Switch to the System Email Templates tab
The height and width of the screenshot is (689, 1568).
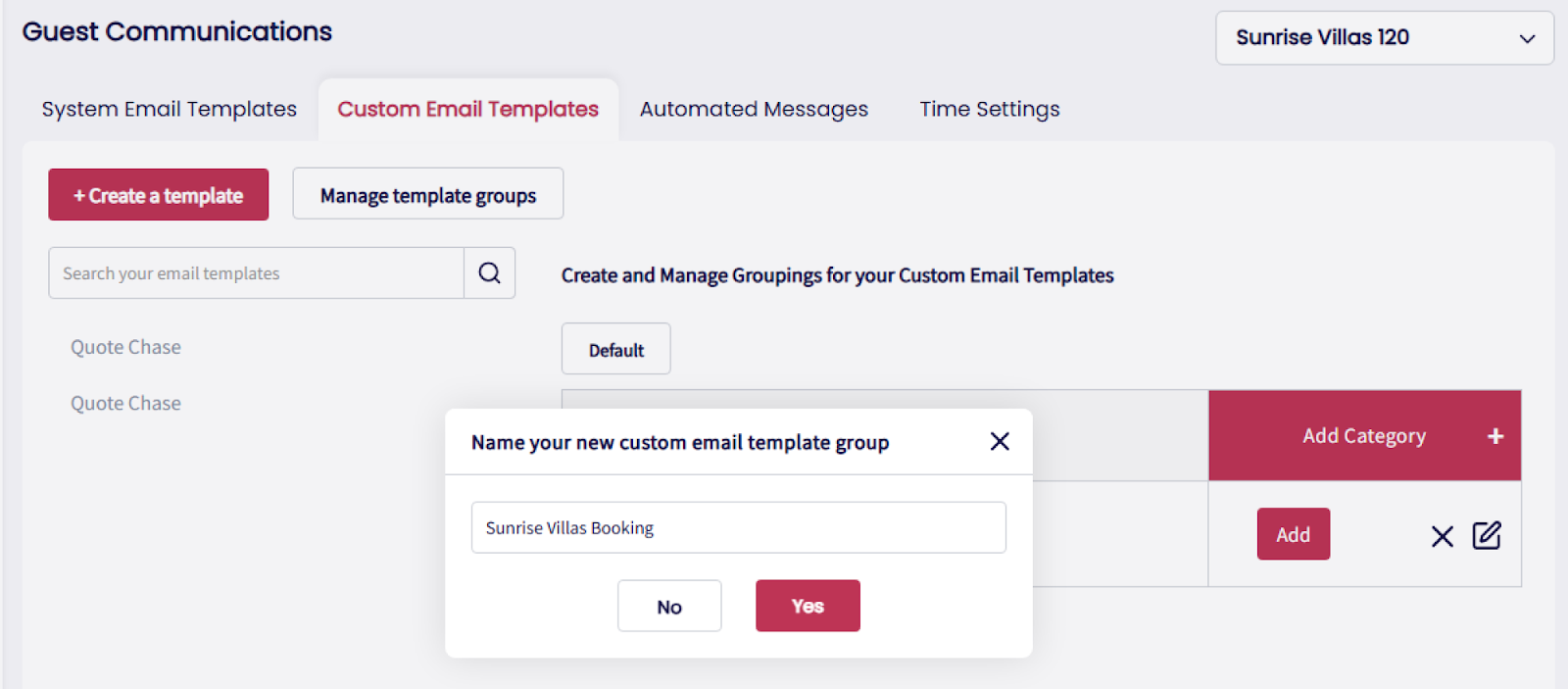point(169,109)
